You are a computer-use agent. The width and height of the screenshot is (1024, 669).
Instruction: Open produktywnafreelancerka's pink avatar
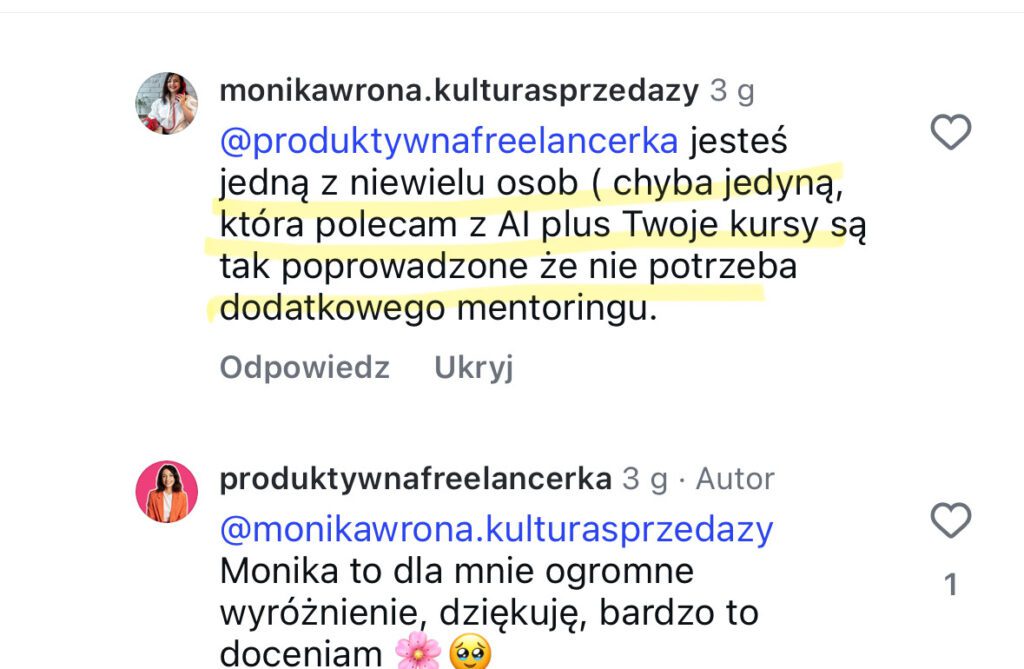[x=167, y=492]
